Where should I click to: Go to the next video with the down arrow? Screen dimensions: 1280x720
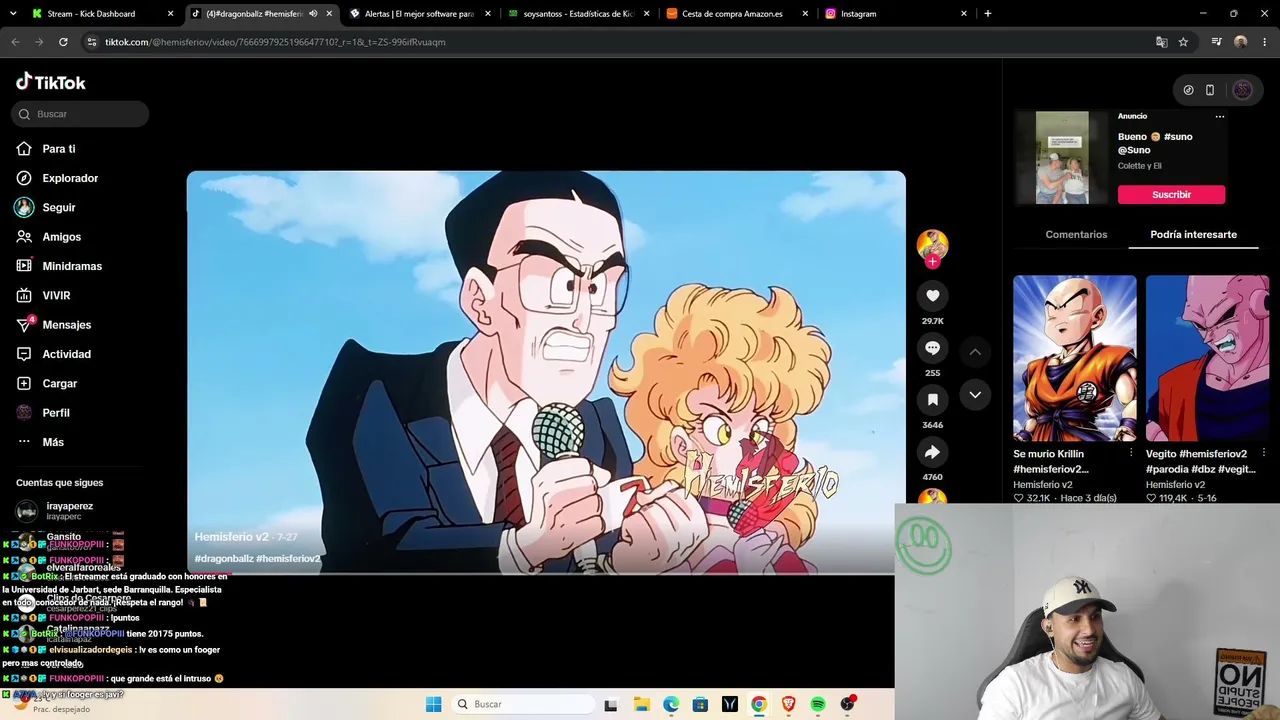[x=975, y=395]
